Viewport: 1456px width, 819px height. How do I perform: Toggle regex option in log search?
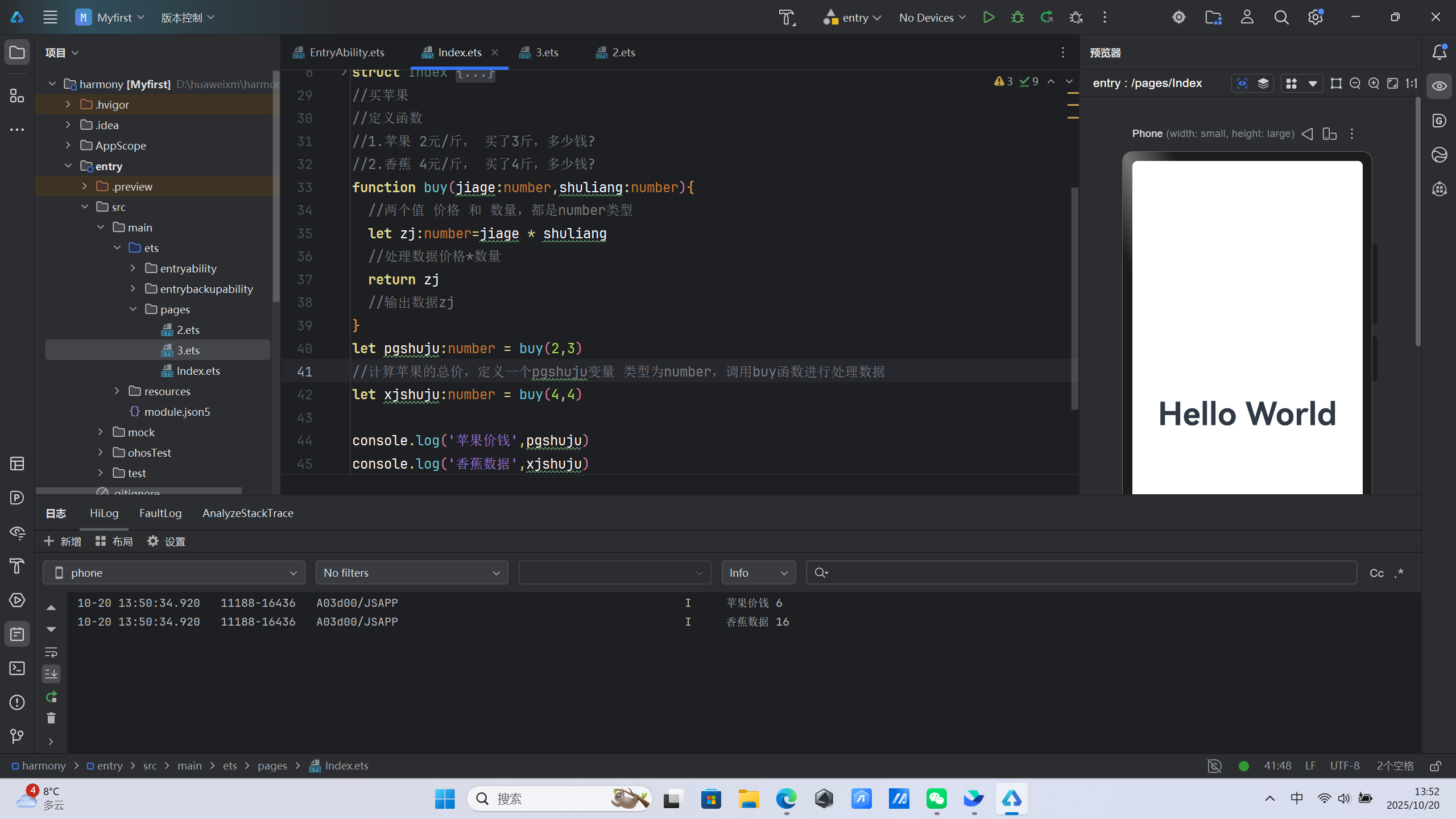tap(1399, 573)
